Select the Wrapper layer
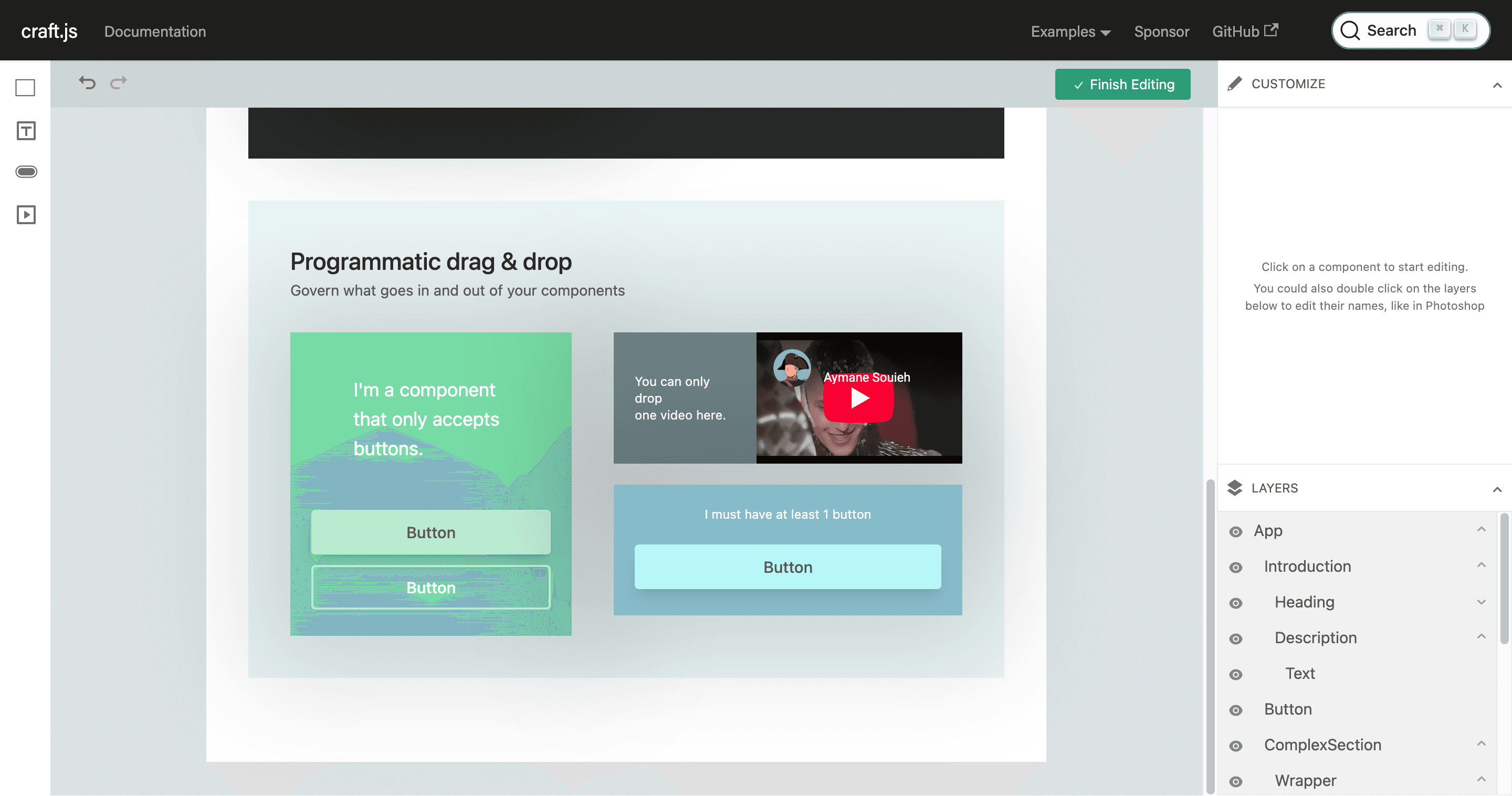The height and width of the screenshot is (796, 1512). (1357, 781)
